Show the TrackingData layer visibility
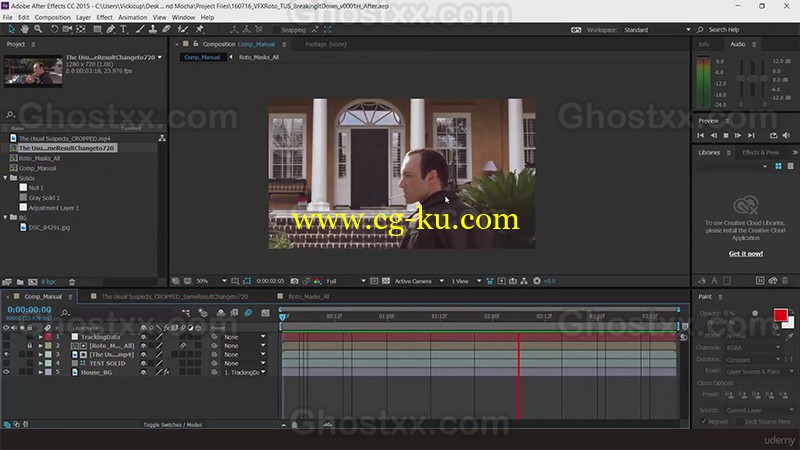 click(x=6, y=337)
